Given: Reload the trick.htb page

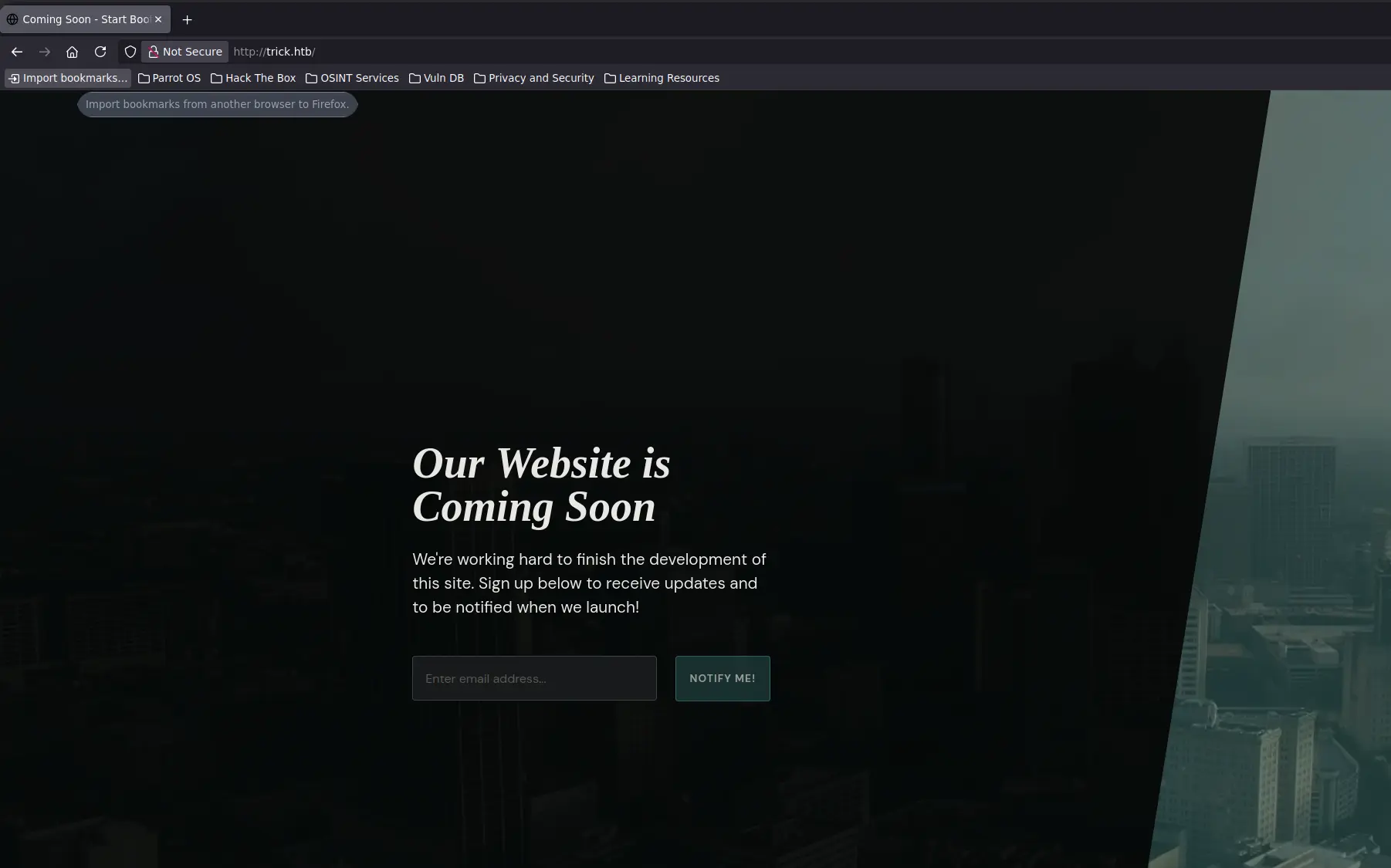Looking at the screenshot, I should click(100, 52).
